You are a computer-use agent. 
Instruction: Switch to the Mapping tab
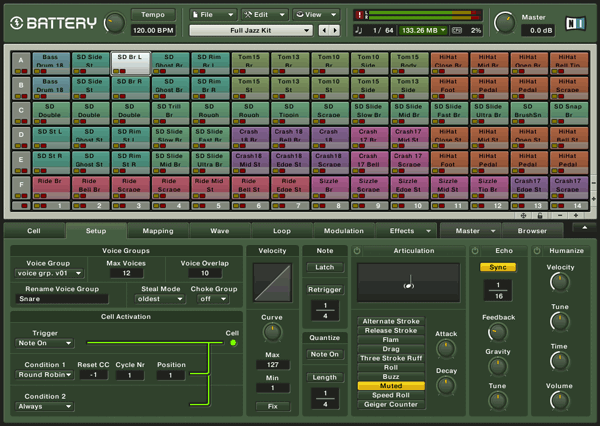158,231
